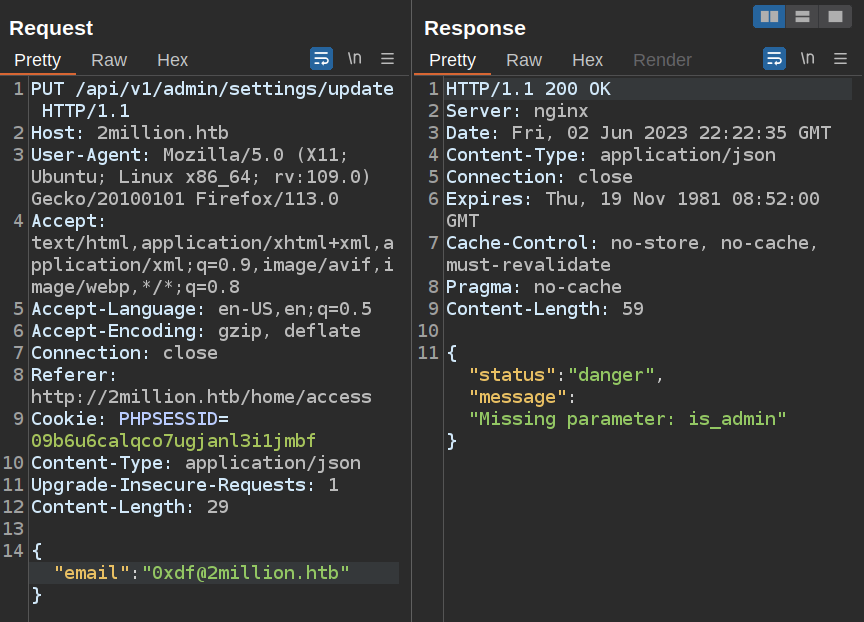Switch to the top/bottom split layout icon
The height and width of the screenshot is (622, 864).
pos(802,16)
